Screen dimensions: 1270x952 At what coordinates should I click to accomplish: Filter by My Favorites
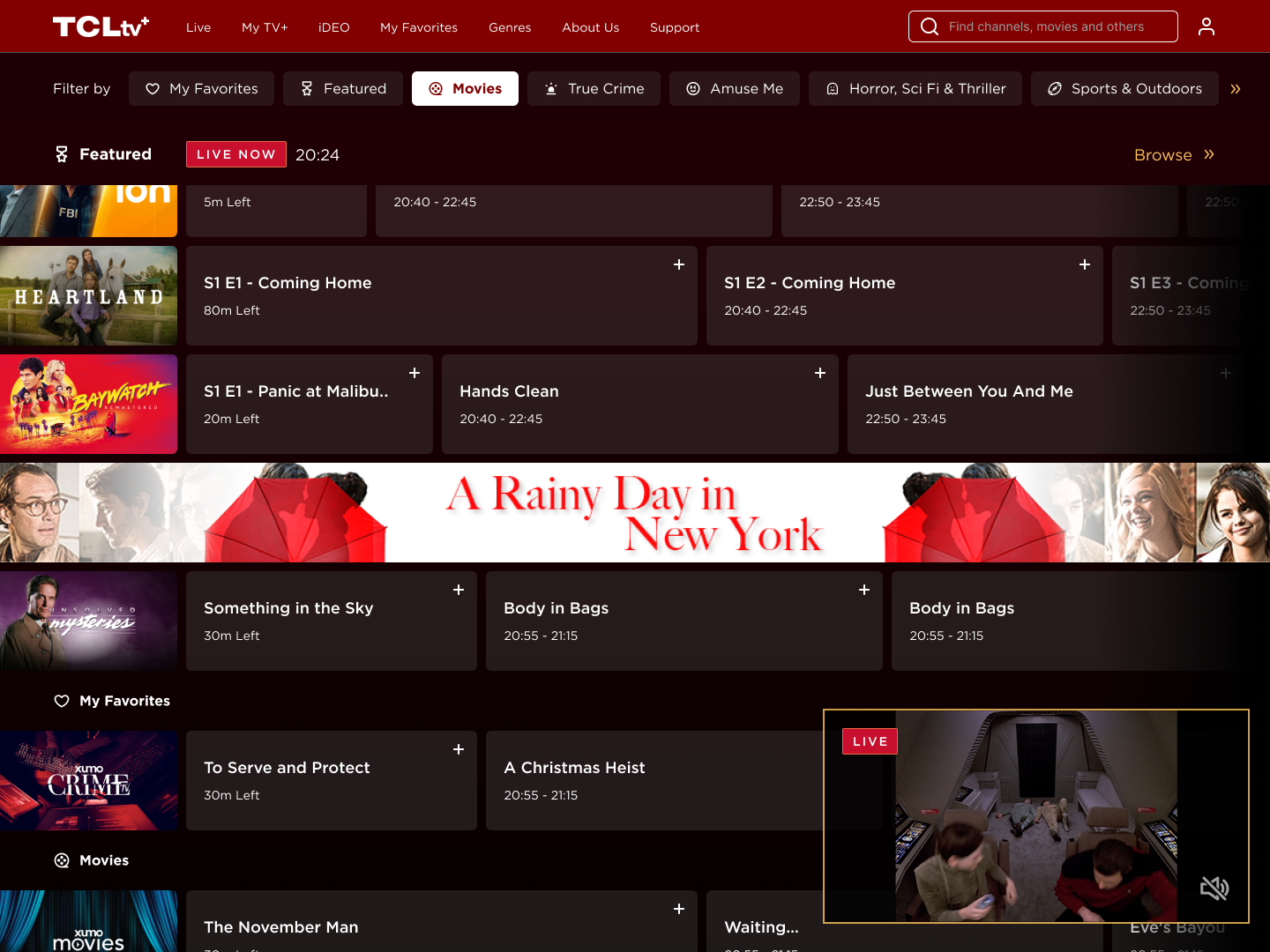coord(201,88)
